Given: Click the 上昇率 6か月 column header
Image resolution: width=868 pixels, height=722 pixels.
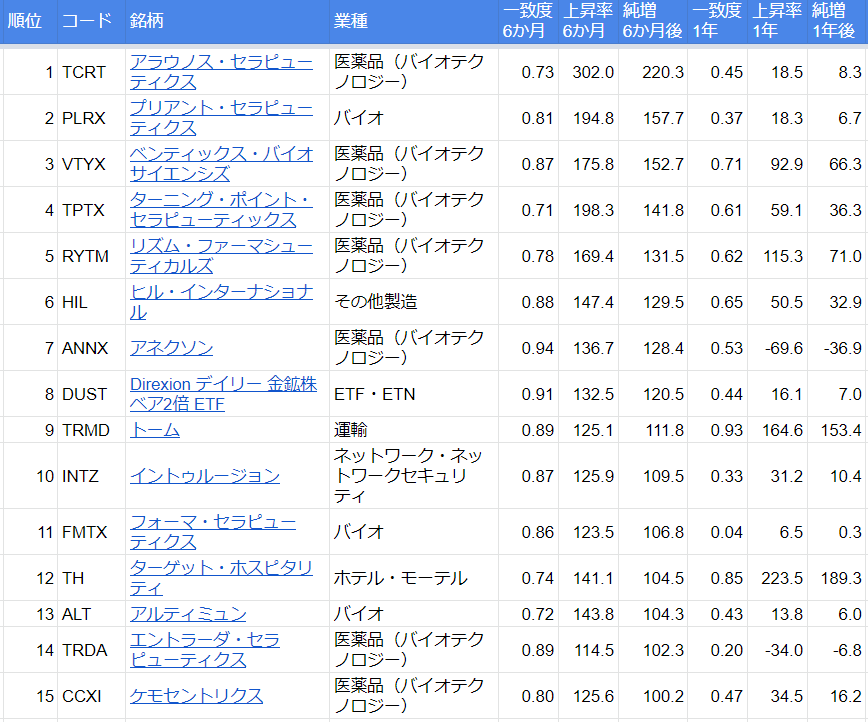Looking at the screenshot, I should click(588, 20).
